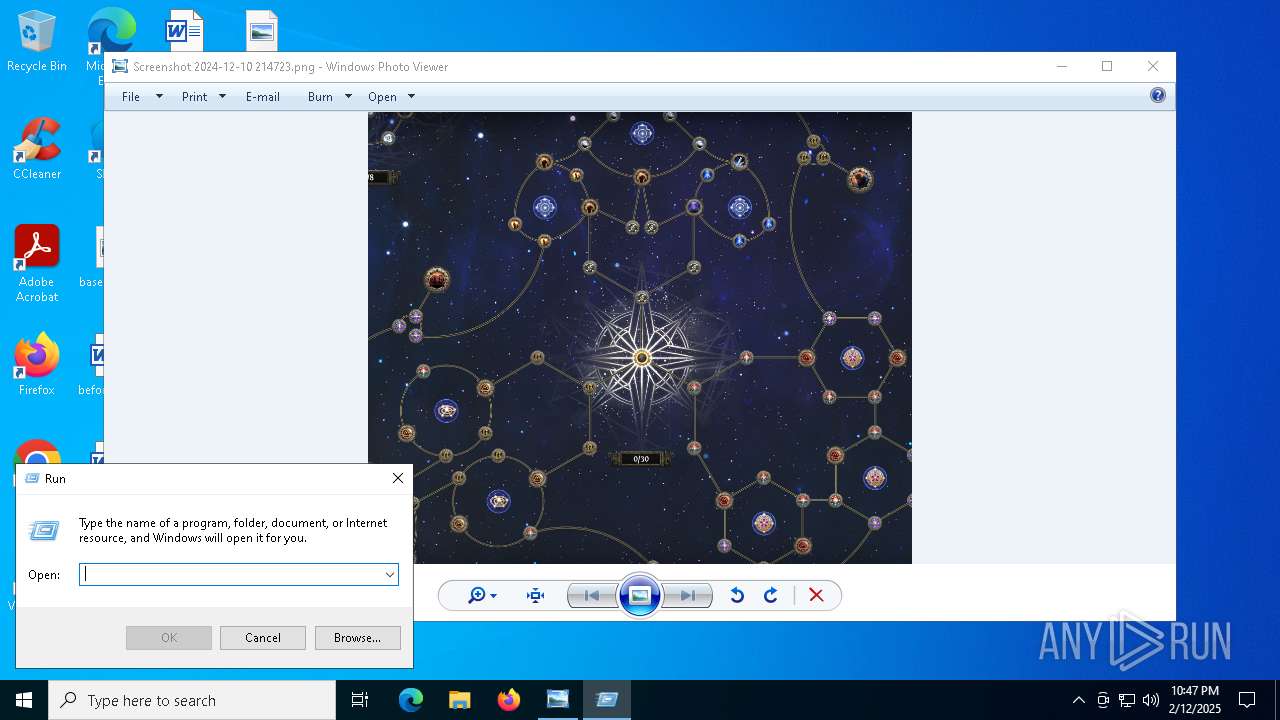Go to the previous photo
Image resolution: width=1280 pixels, height=720 pixels.
pos(592,595)
